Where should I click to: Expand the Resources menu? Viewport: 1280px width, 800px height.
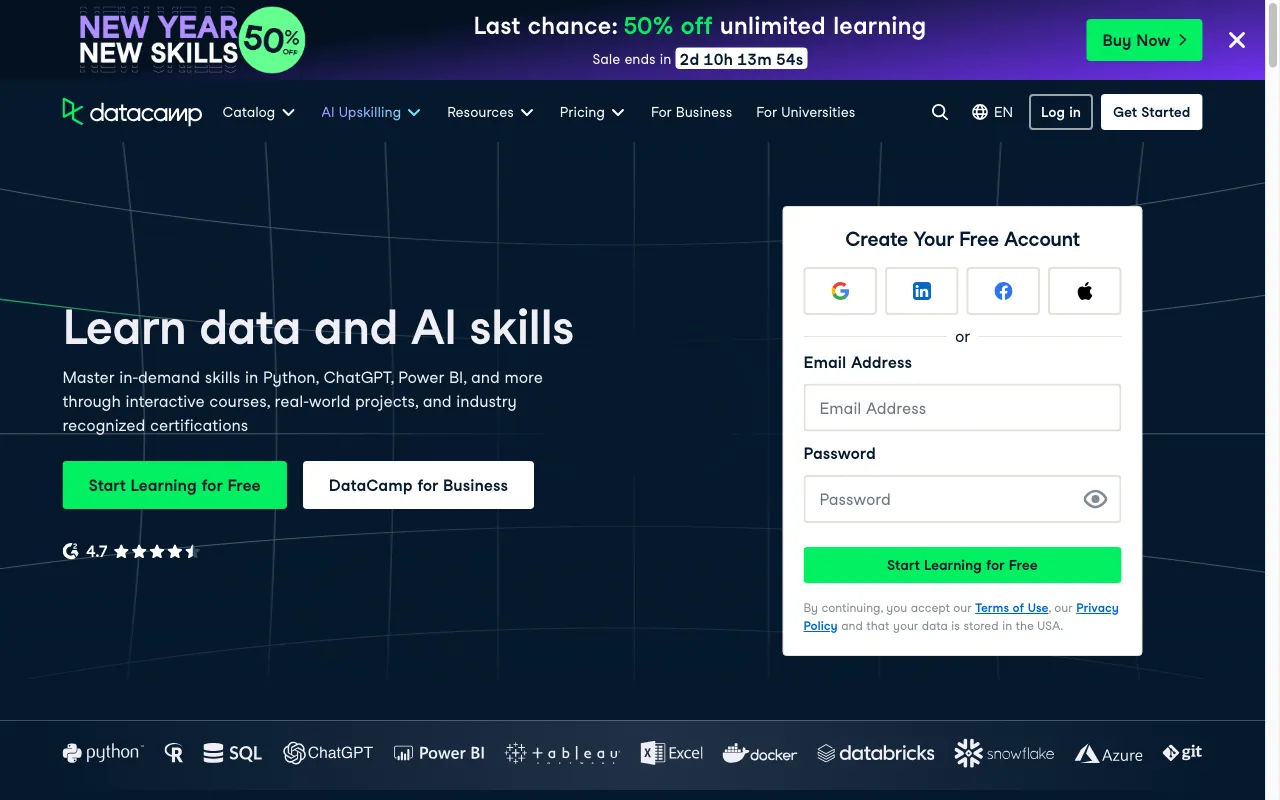point(490,112)
